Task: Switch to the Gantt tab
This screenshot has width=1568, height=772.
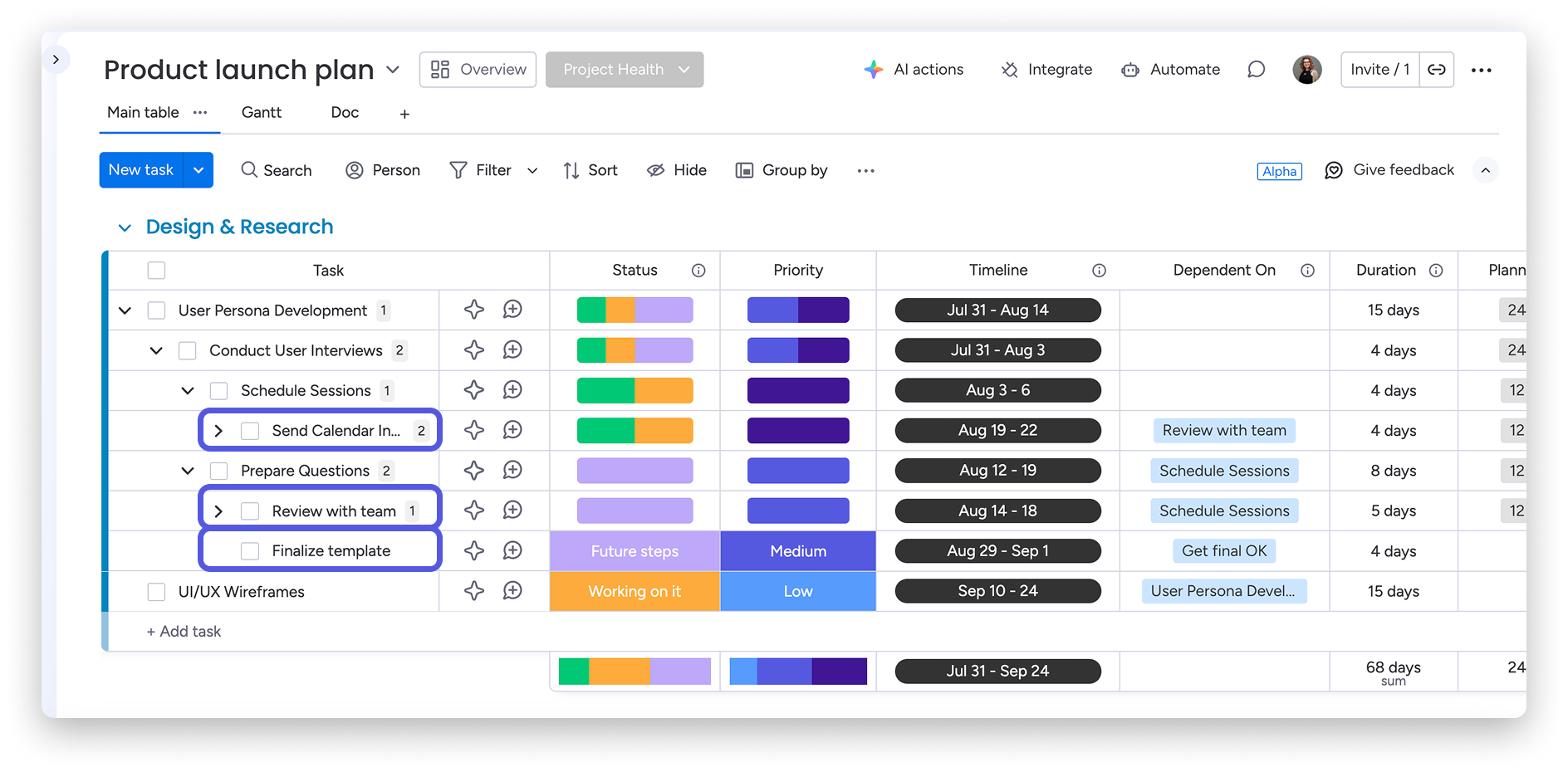Action: [261, 112]
